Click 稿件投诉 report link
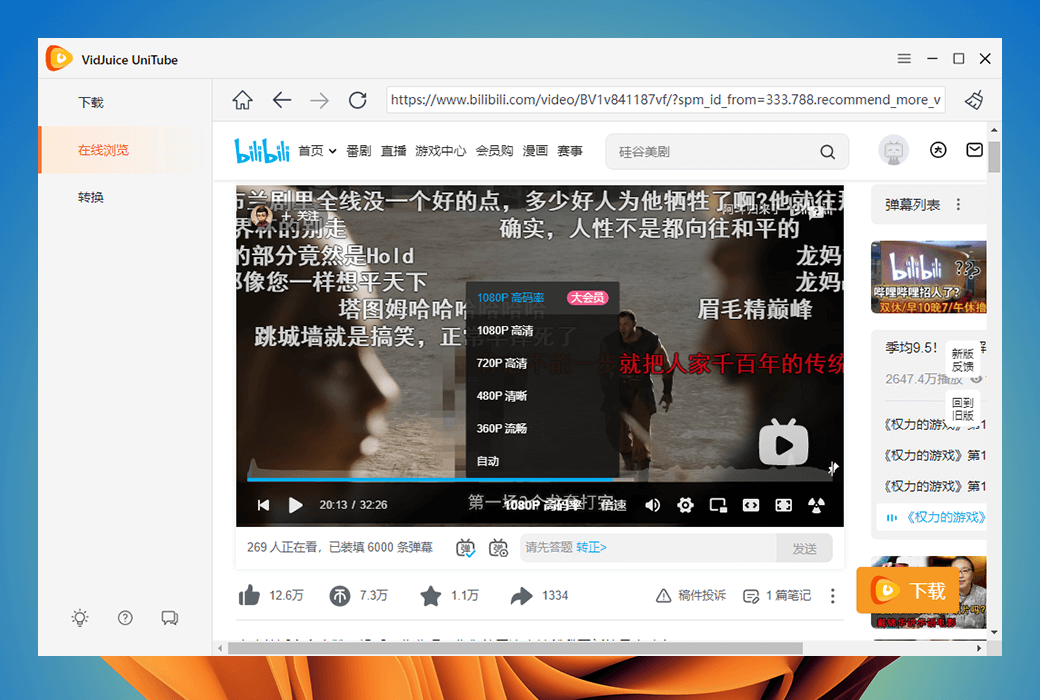1040x700 pixels. pyautogui.click(x=690, y=595)
